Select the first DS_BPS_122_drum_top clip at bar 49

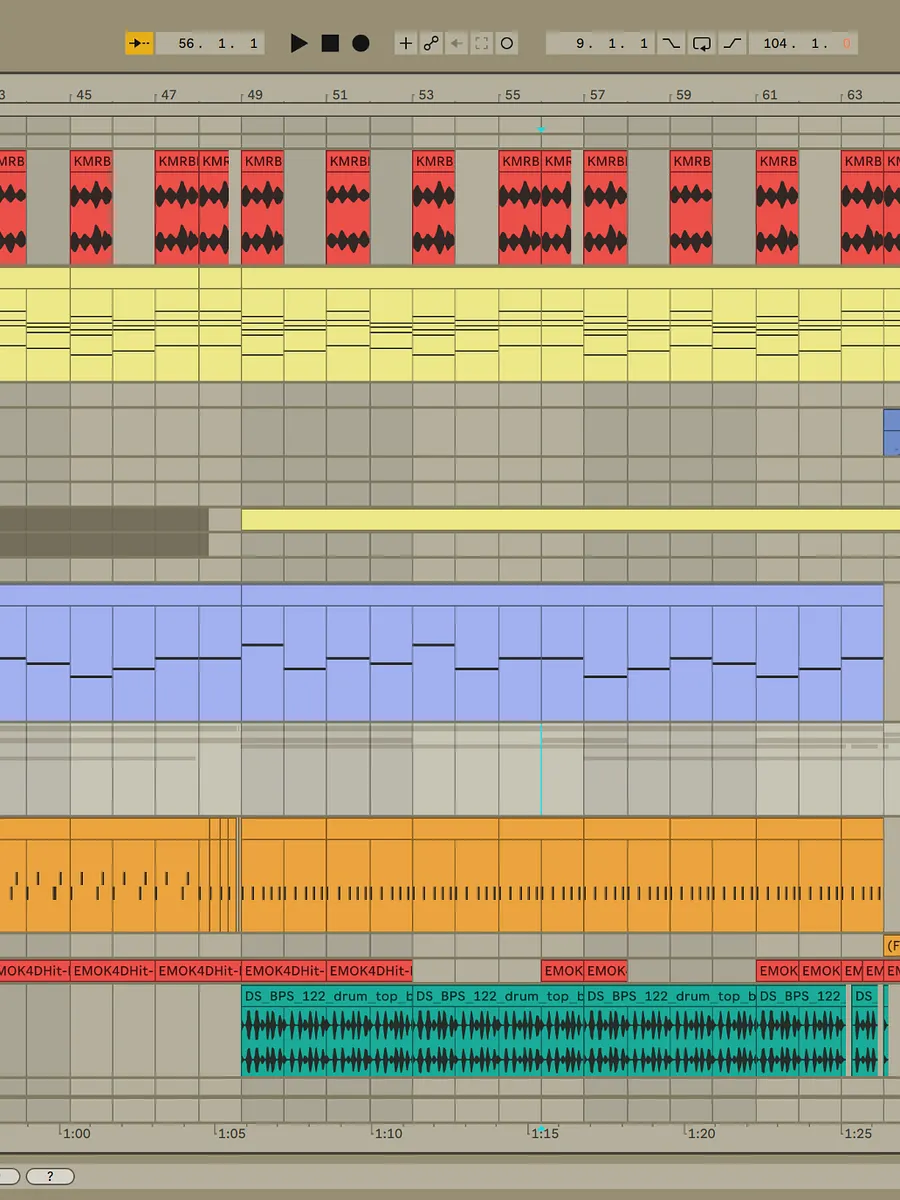point(327,1031)
